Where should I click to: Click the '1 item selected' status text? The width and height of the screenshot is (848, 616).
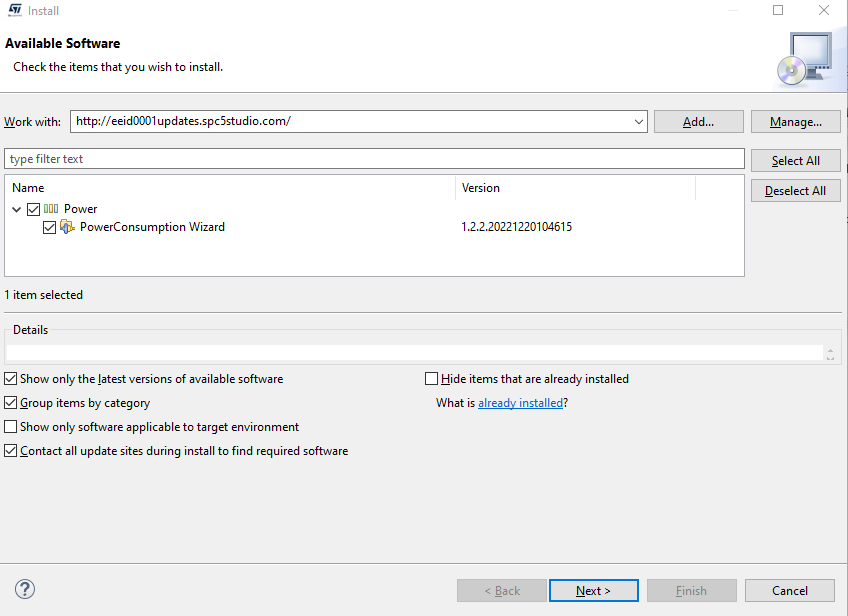point(44,295)
